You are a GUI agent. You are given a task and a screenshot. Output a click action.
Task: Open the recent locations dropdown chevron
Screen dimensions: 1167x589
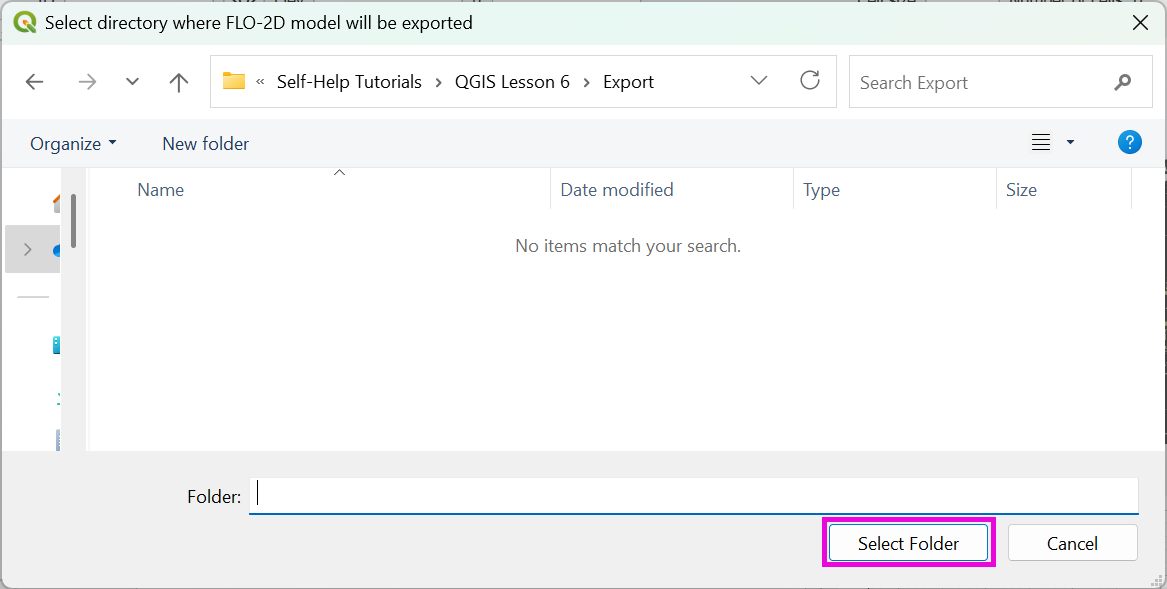[x=132, y=82]
